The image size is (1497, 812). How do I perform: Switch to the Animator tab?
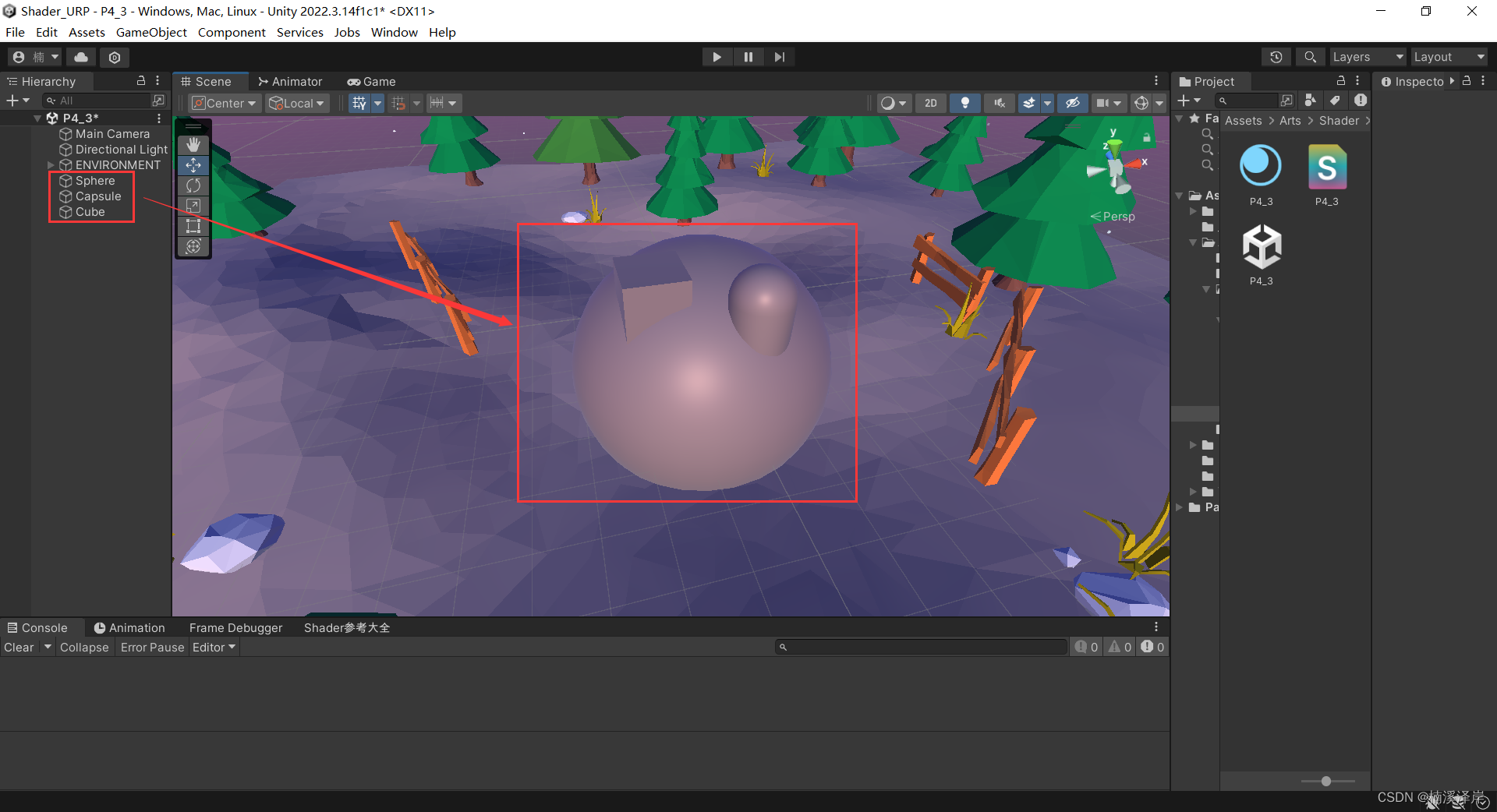[x=290, y=81]
